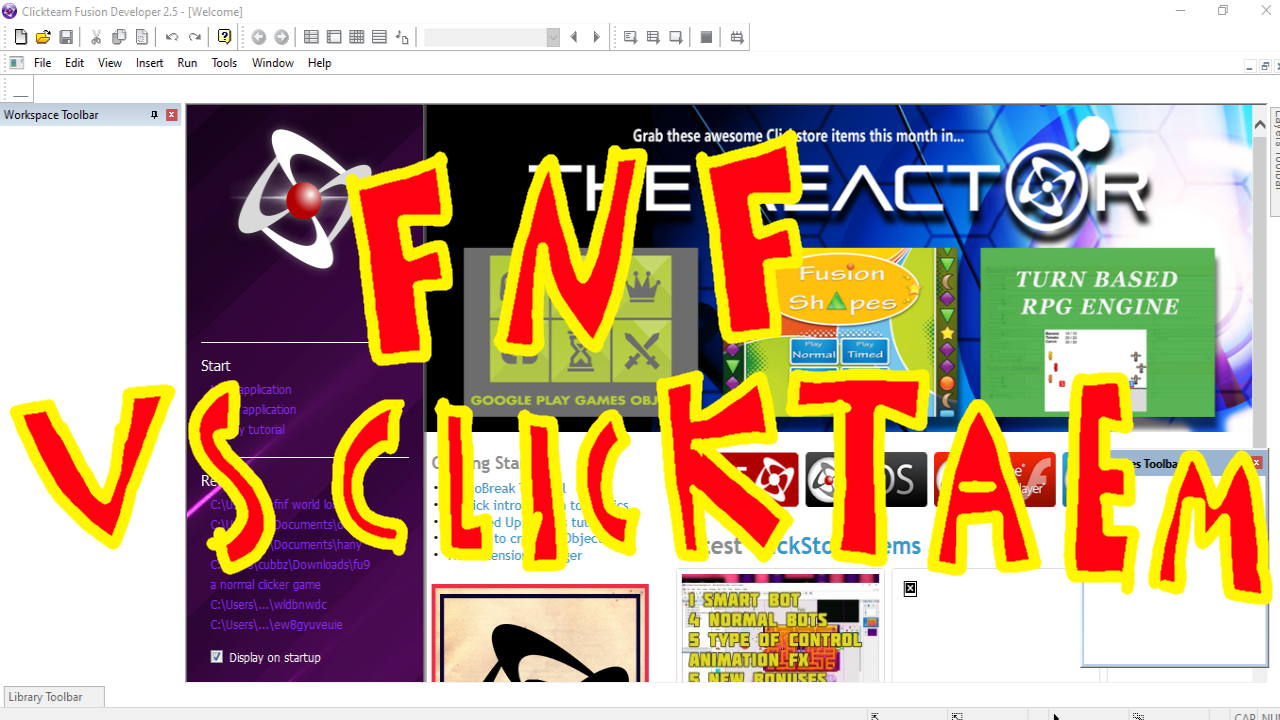The image size is (1280, 720).
Task: Open the Storyboard Editor icon
Action: click(311, 37)
